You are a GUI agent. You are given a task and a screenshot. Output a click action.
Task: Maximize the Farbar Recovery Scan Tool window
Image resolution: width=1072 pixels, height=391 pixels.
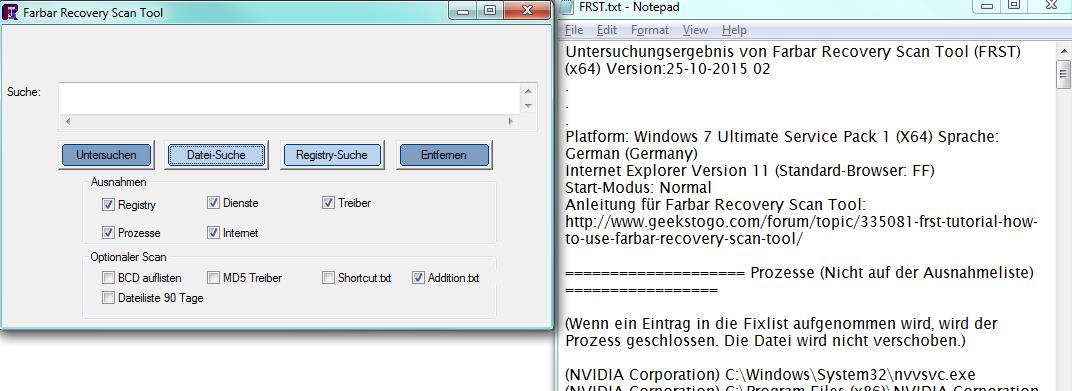tap(490, 10)
